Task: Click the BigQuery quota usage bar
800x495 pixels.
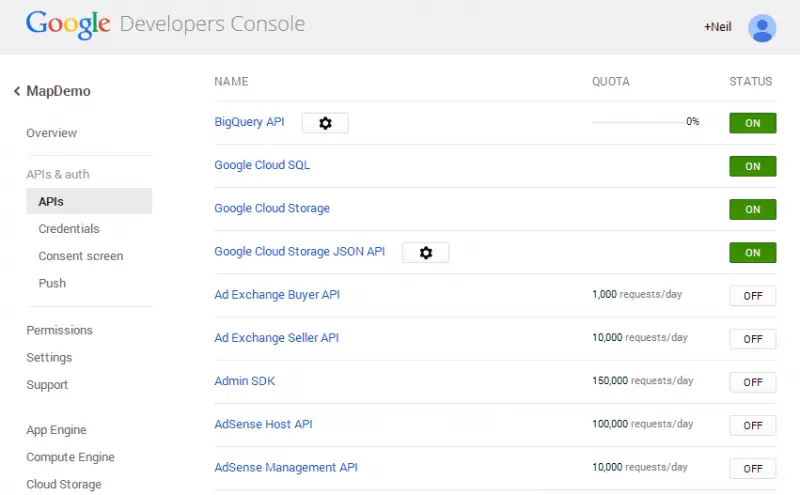Action: coord(637,122)
